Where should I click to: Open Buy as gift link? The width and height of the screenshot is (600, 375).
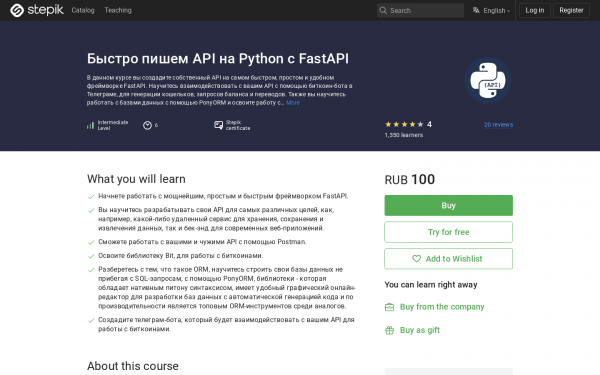[420, 330]
